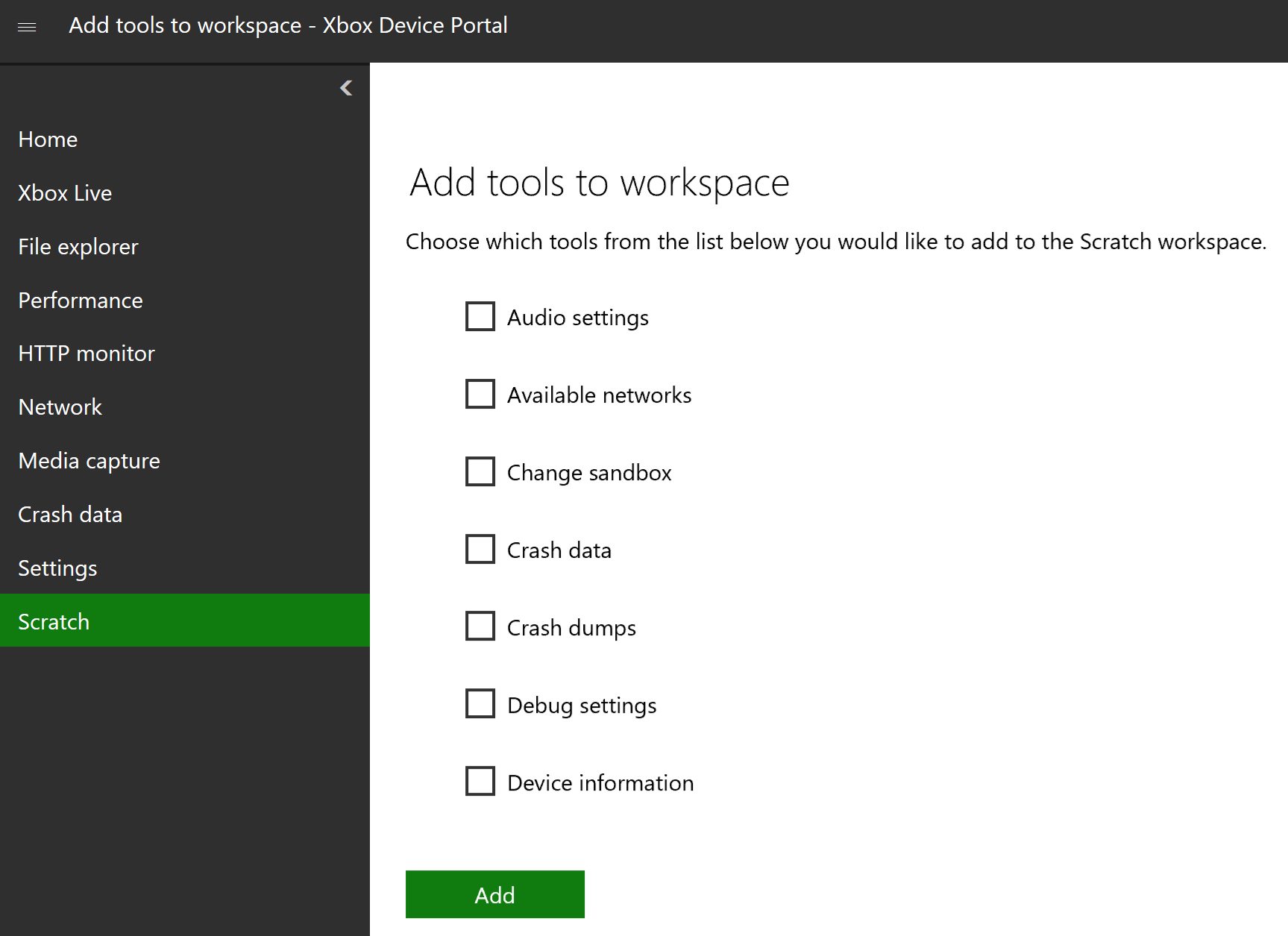Open the Network page
The height and width of the screenshot is (936, 1288).
tap(60, 407)
